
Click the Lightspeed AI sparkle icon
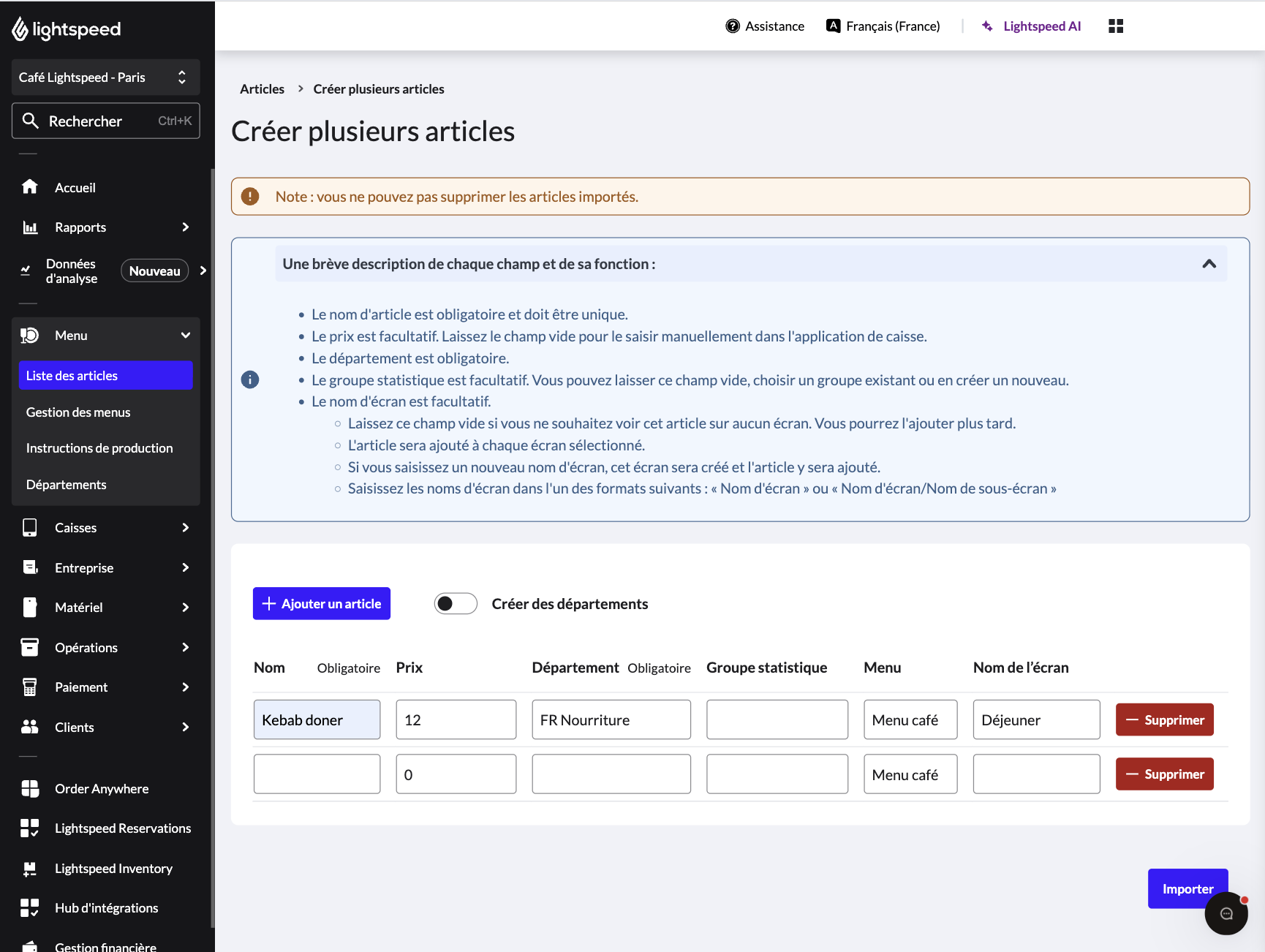tap(987, 26)
